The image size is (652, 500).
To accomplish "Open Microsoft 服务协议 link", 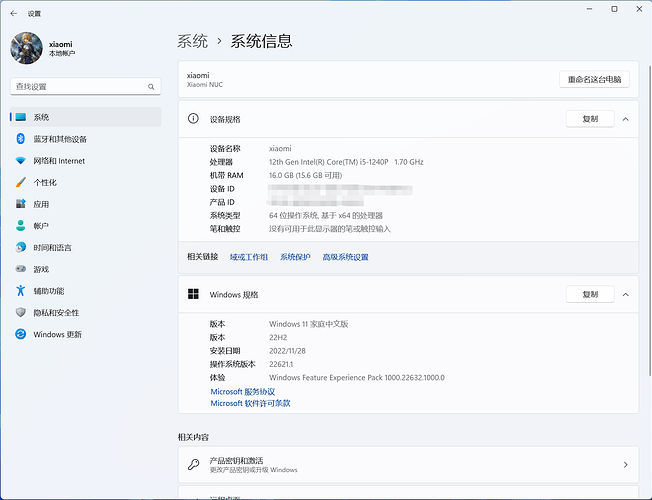I will 243,391.
